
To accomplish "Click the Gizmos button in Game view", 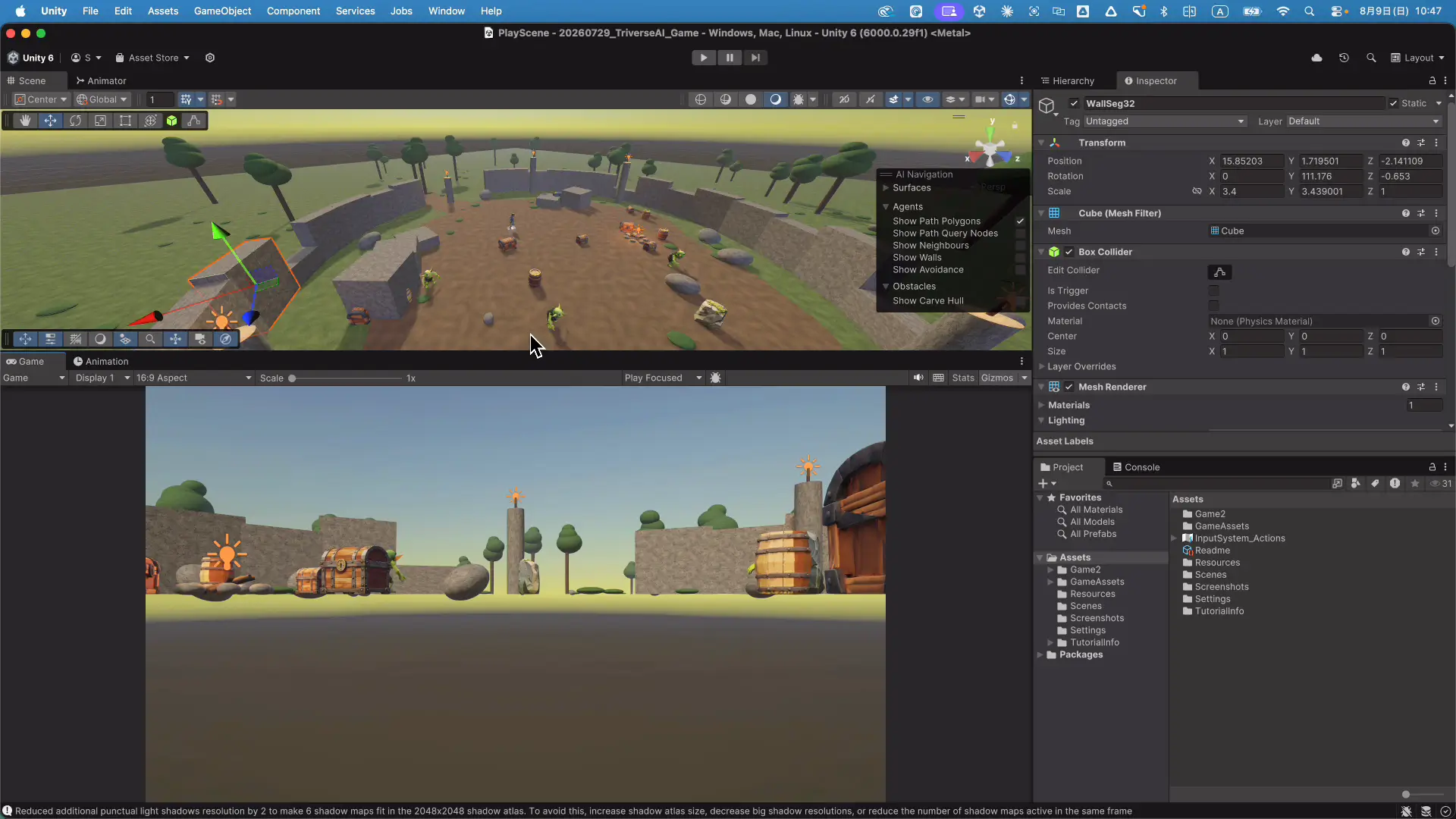I will click(996, 378).
